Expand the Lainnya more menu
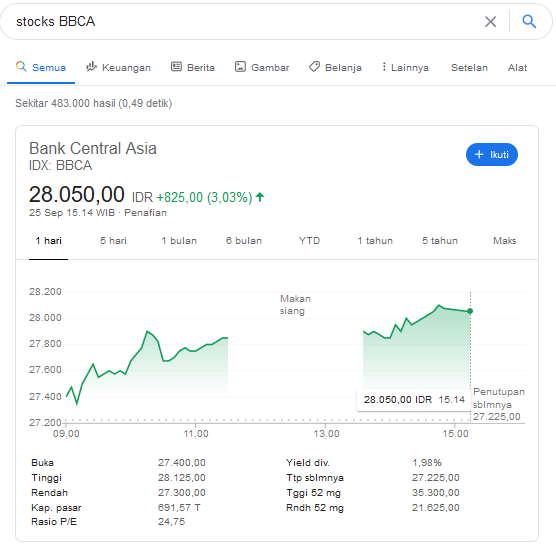Viewport: 556px width, 544px height. pyautogui.click(x=405, y=67)
